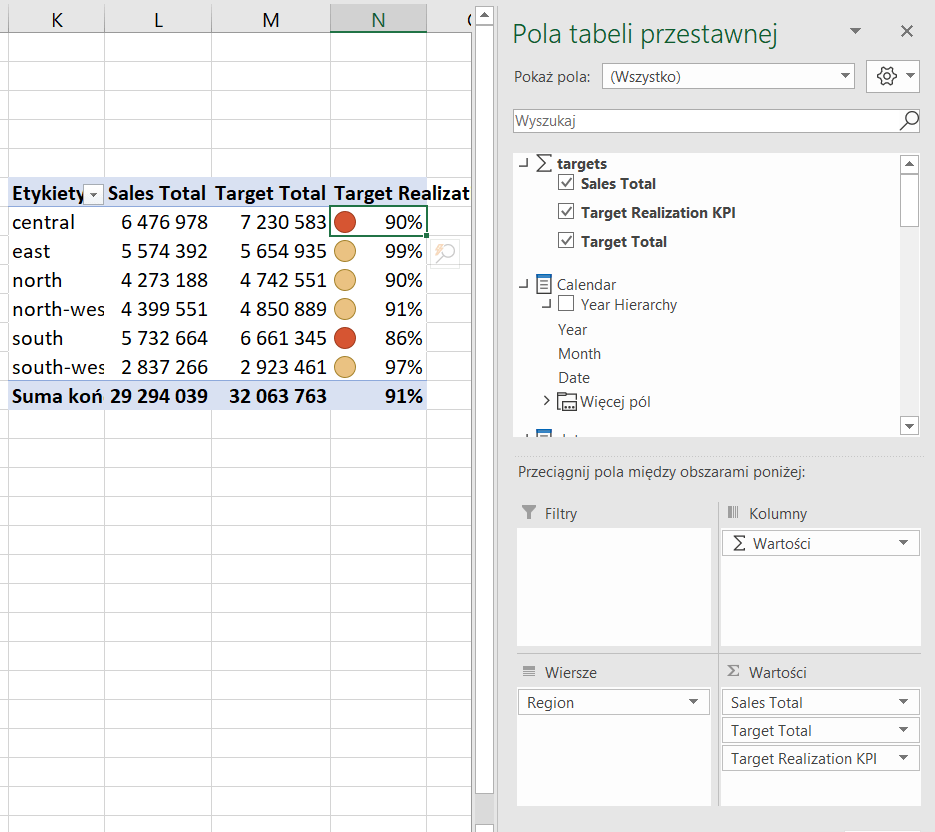
Task: Toggle the Target Total field checkbox
Action: (x=567, y=241)
